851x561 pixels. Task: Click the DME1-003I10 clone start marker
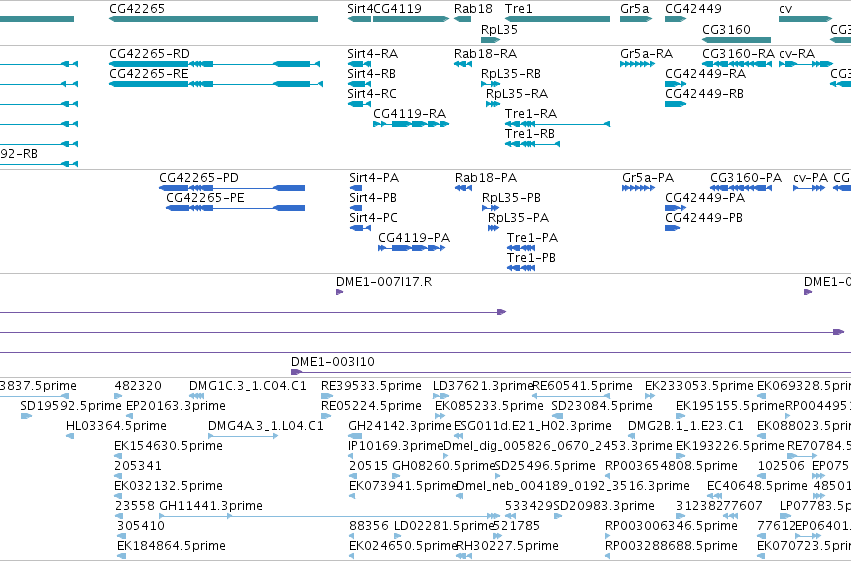[296, 372]
